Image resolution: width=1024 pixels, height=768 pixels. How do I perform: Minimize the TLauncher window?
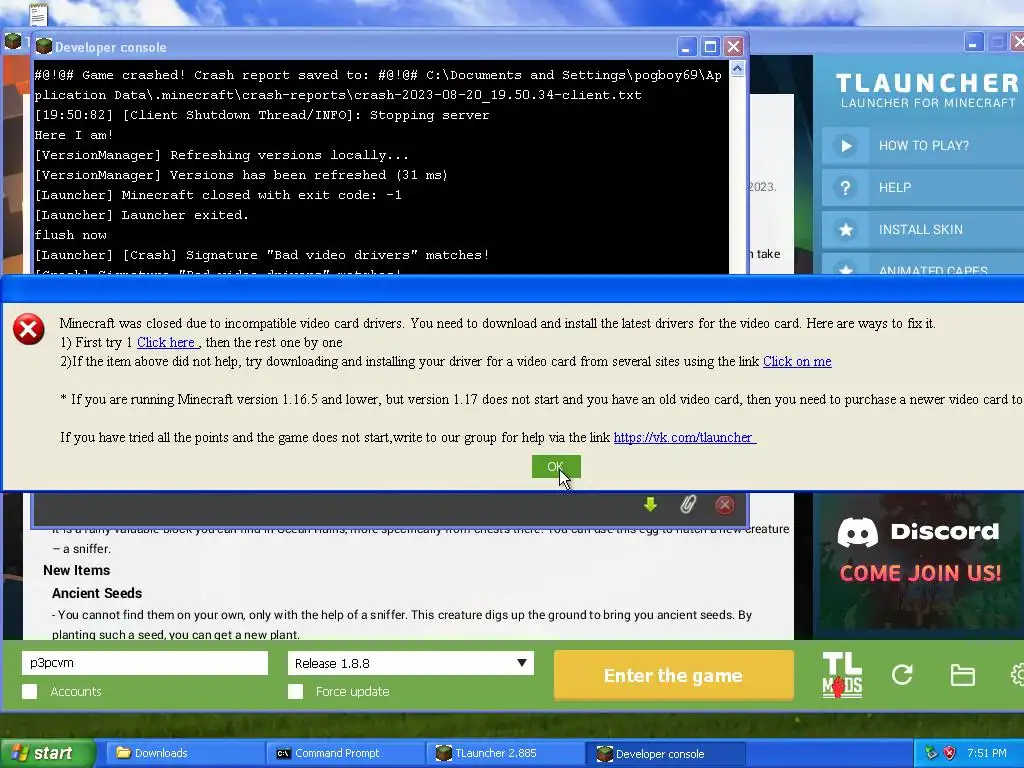(973, 43)
